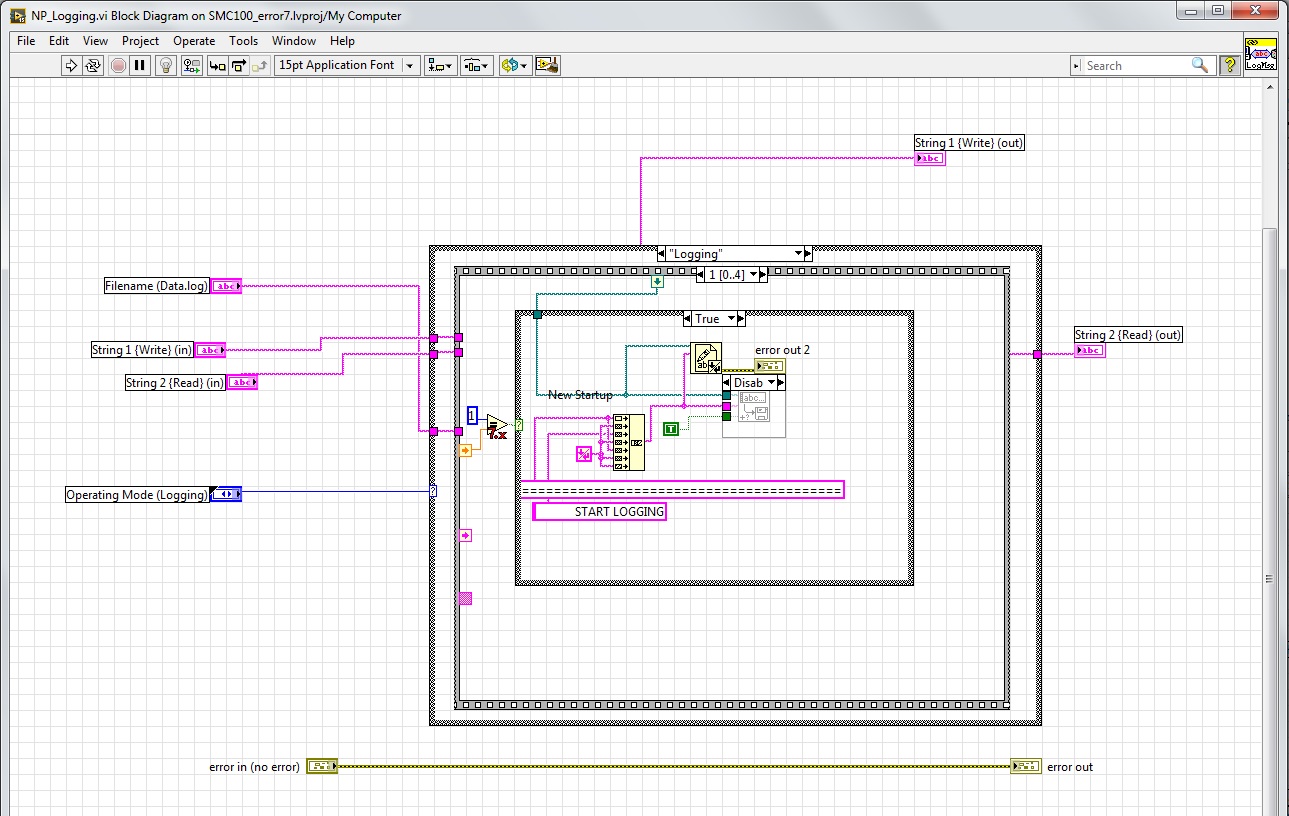The width and height of the screenshot is (1289, 816).
Task: Open the Project menu
Action: coord(140,41)
